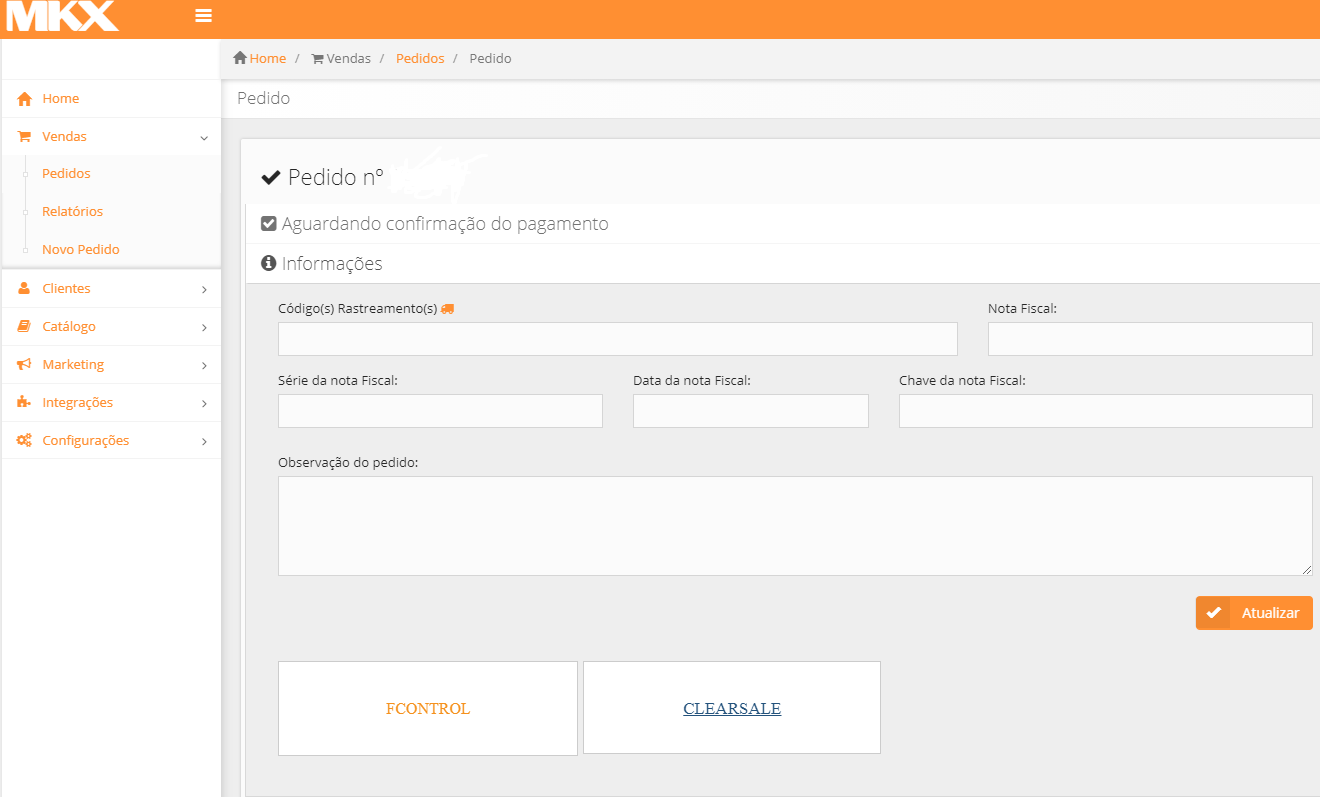Image resolution: width=1320 pixels, height=797 pixels.
Task: Select Novo Pedido in the sidebar
Action: pyautogui.click(x=80, y=250)
